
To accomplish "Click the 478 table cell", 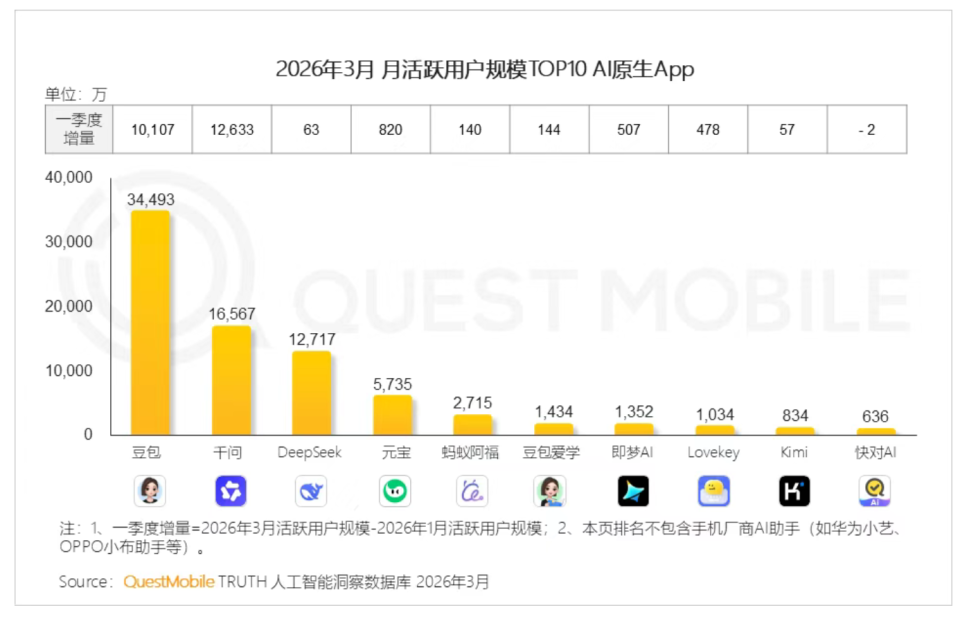I will click(708, 129).
